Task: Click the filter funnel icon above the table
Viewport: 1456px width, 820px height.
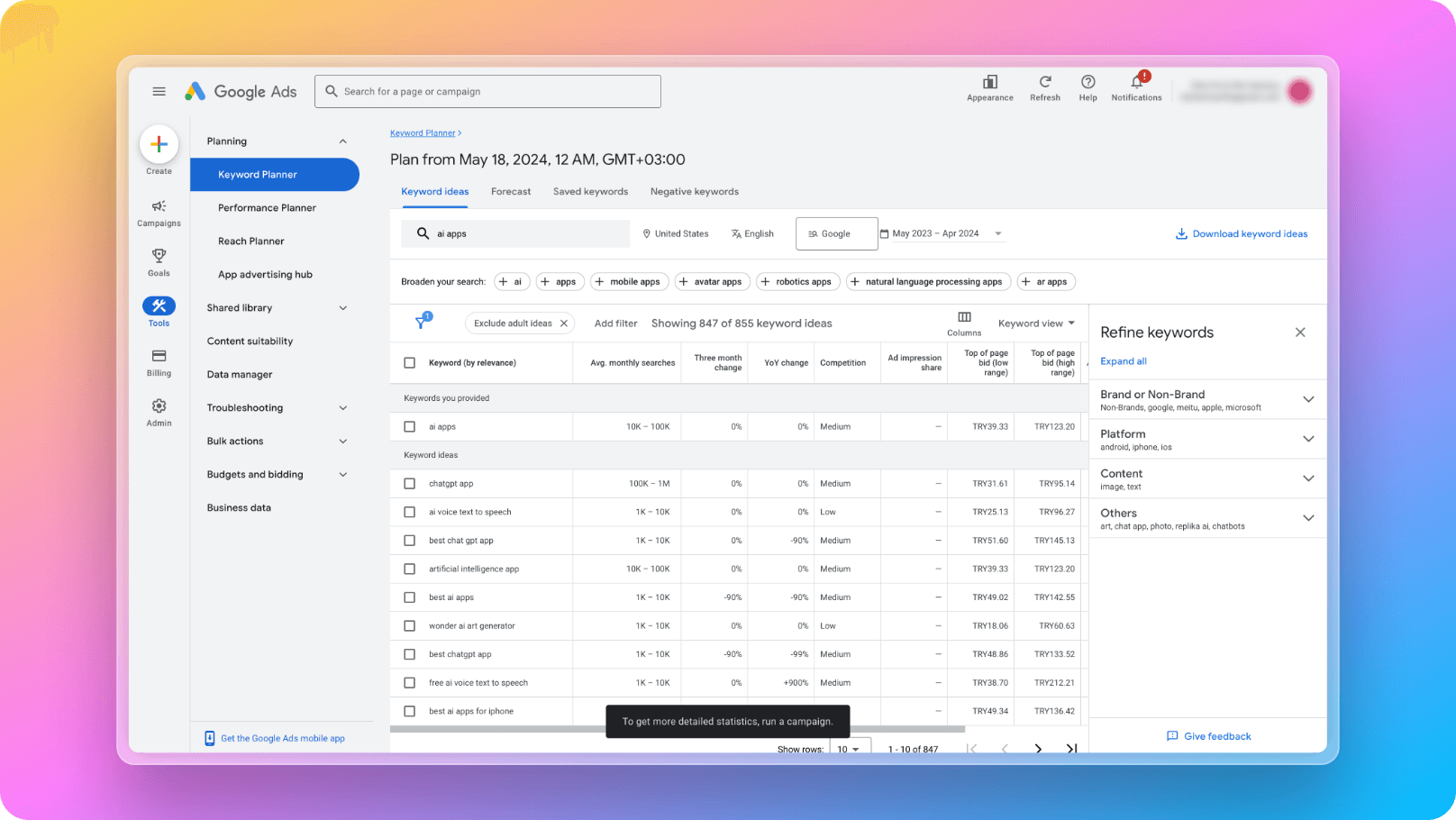Action: click(421, 320)
